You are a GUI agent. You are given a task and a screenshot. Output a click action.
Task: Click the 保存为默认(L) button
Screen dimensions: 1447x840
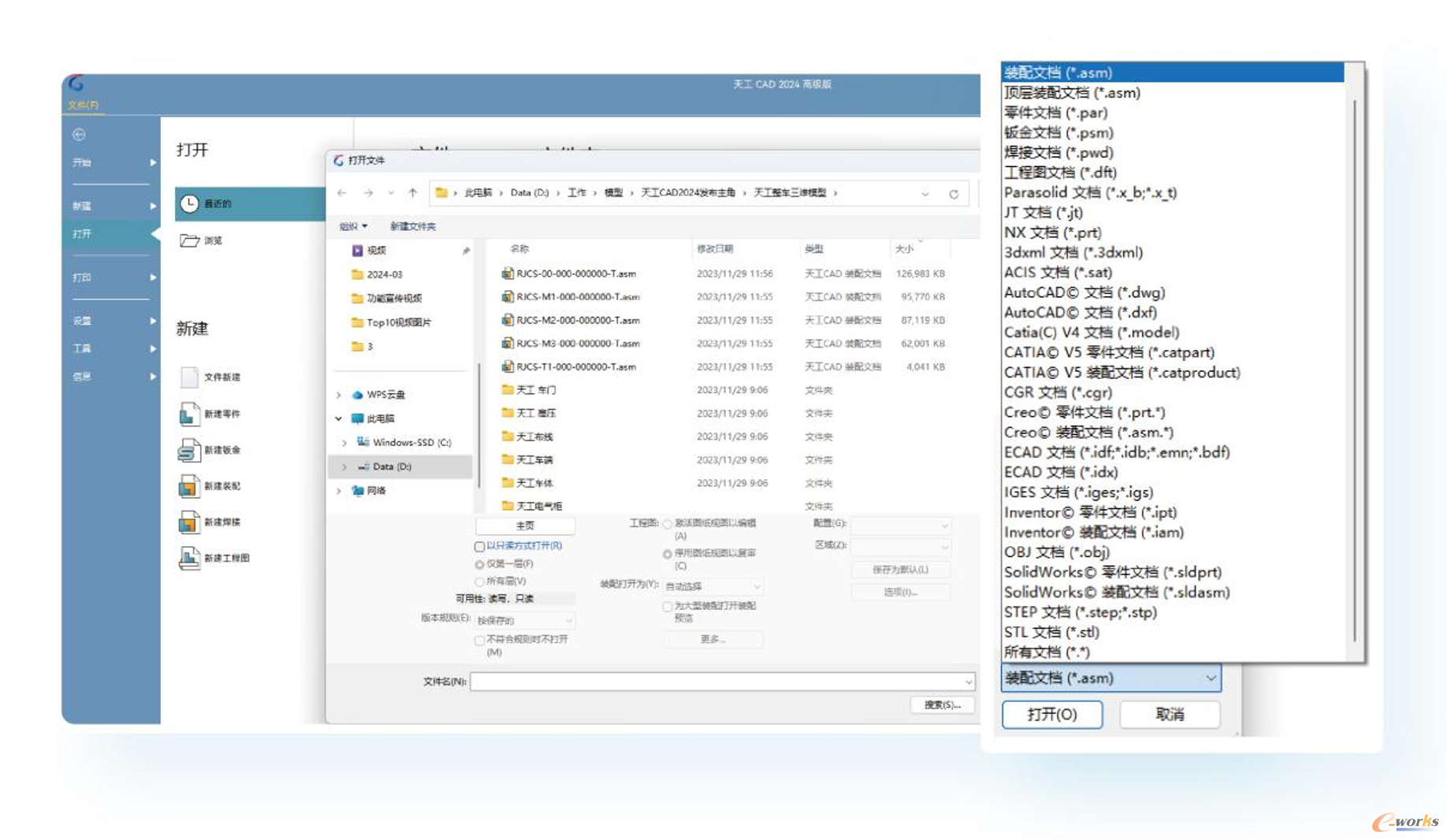[901, 570]
